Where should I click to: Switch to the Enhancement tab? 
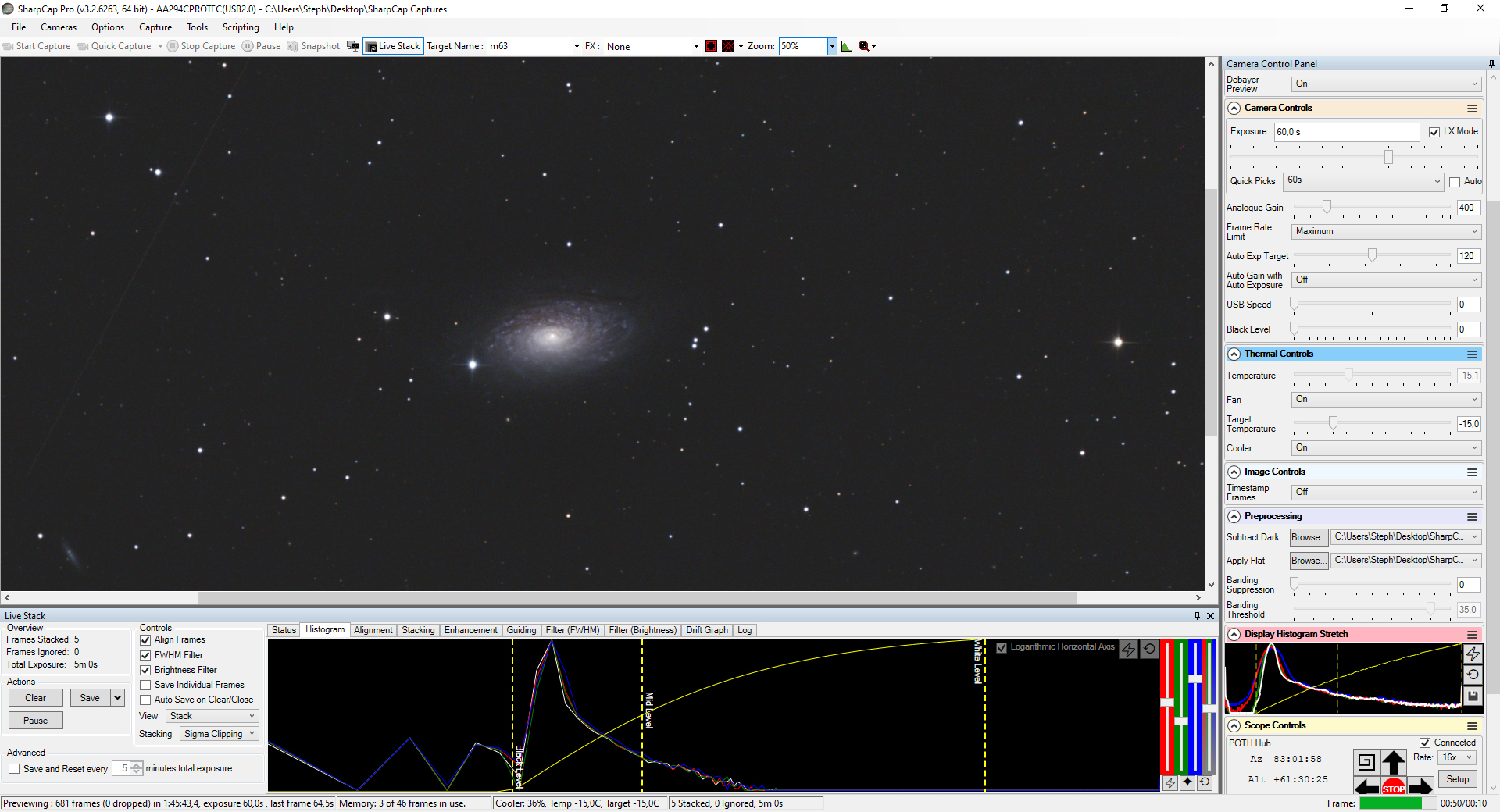pos(470,630)
